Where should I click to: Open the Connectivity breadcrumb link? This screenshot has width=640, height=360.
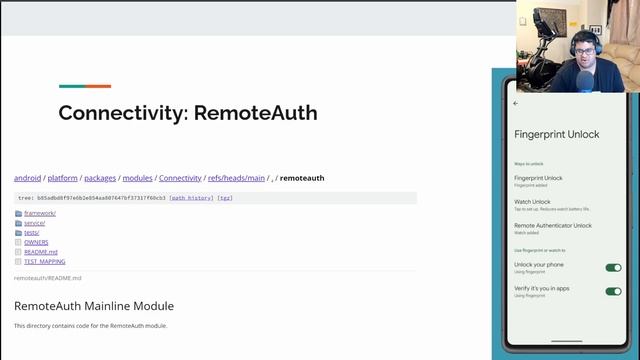coord(180,178)
